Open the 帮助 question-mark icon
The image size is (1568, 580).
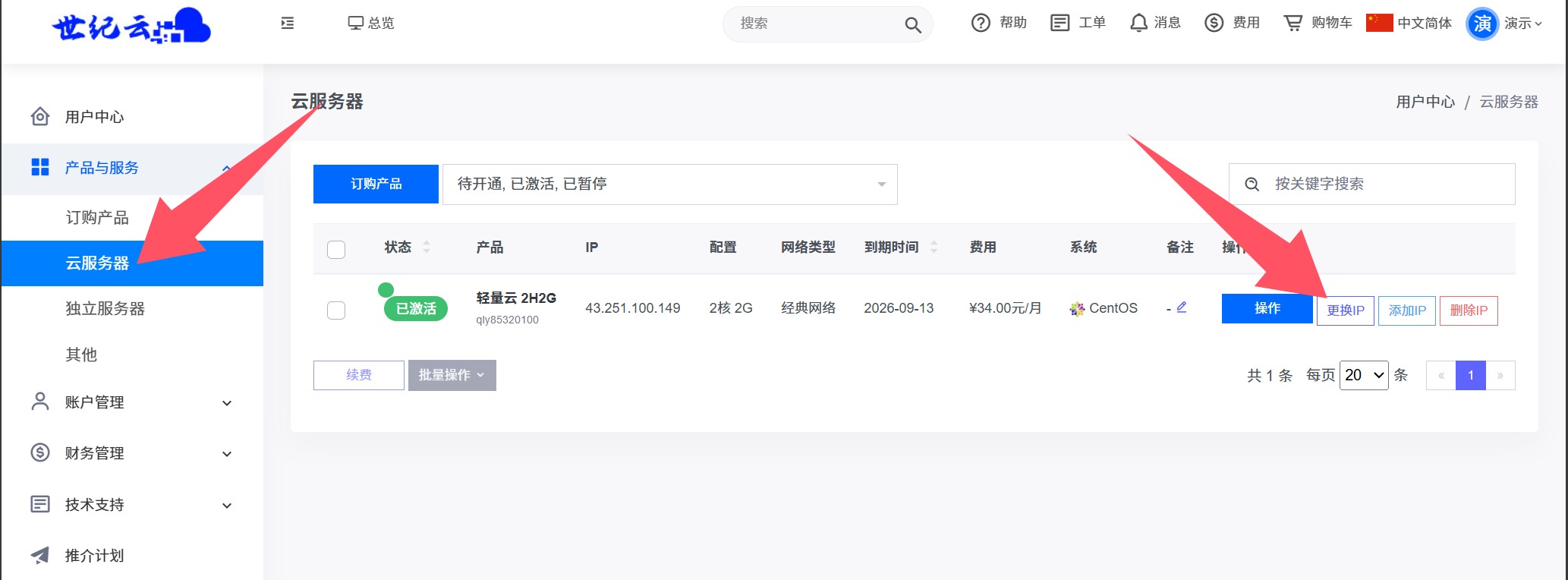point(981,23)
